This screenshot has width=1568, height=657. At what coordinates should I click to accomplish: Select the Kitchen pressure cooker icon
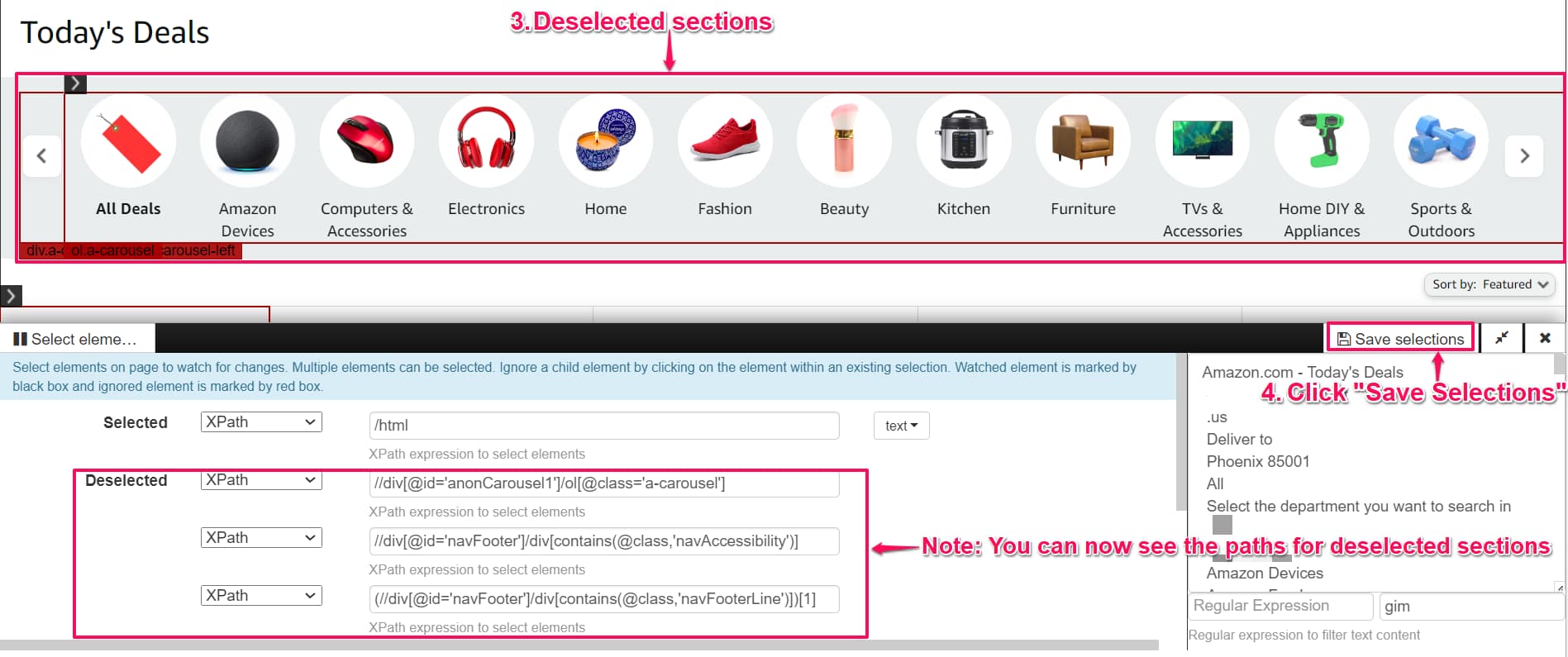click(963, 141)
